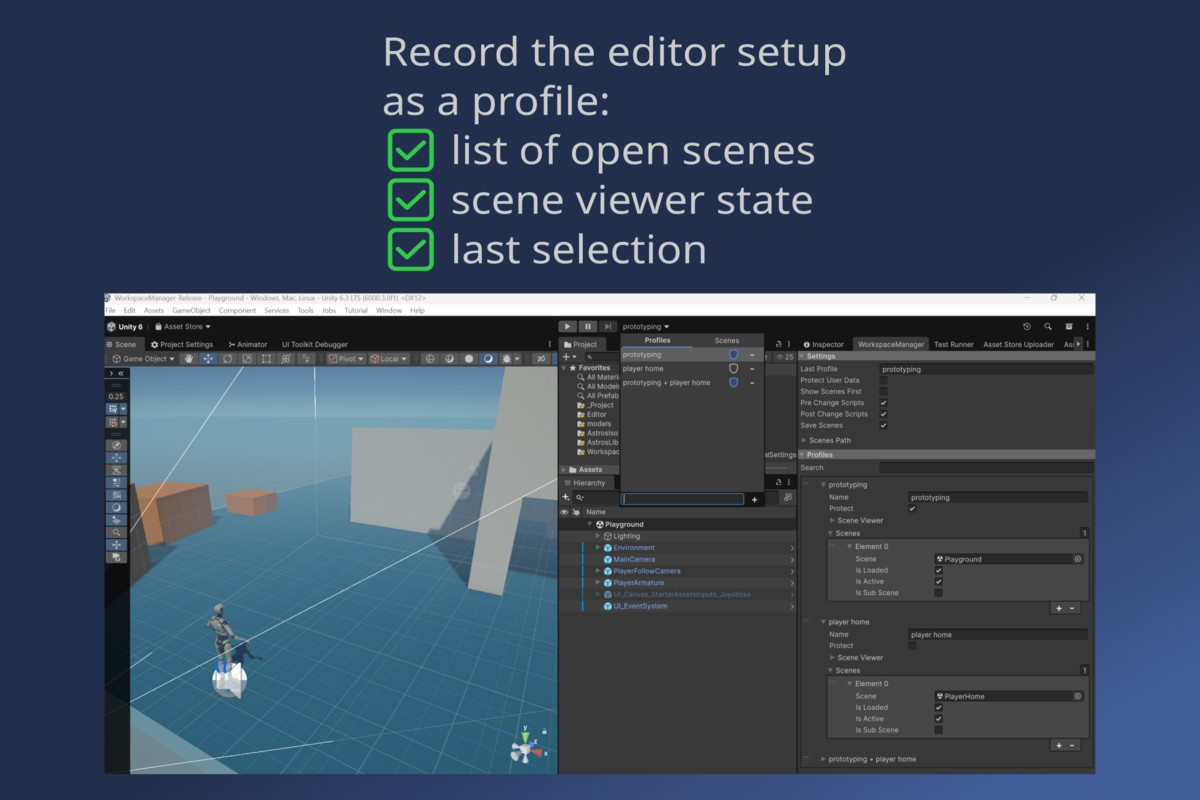The height and width of the screenshot is (800, 1200).
Task: Expand the PlayerArmature hierarchy item
Action: [x=598, y=582]
